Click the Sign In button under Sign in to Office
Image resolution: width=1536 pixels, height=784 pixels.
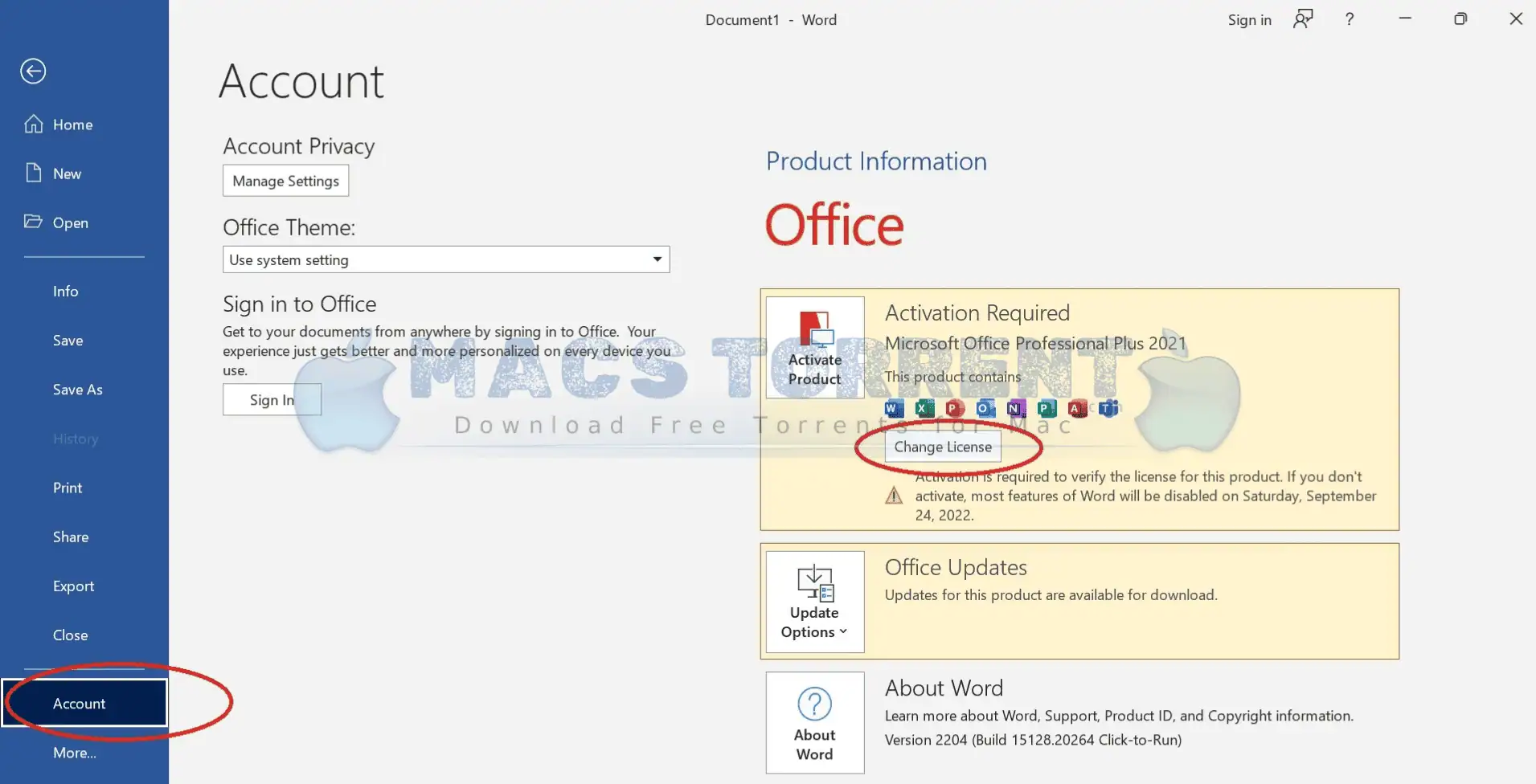[x=272, y=400]
